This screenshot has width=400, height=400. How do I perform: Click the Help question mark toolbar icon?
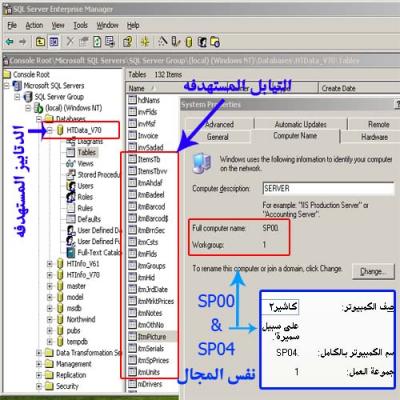pyautogui.click(x=128, y=42)
